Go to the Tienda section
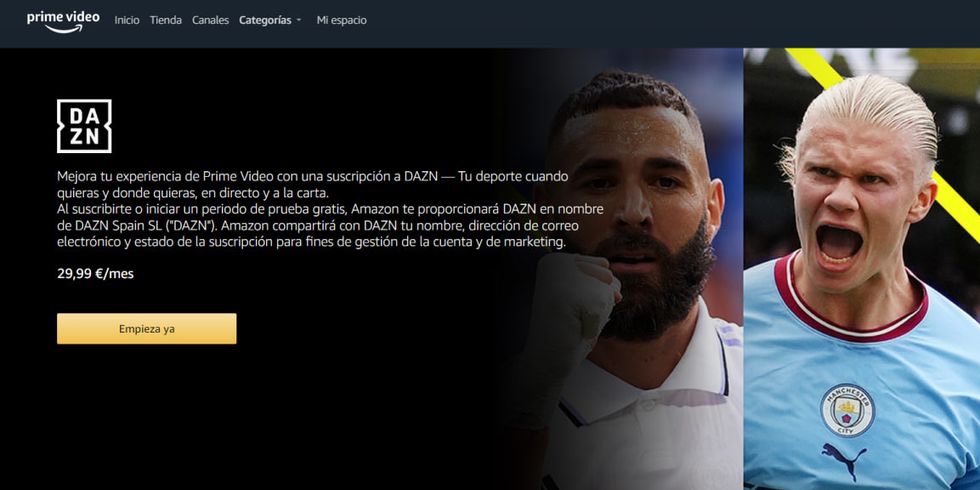Screen dimensions: 980x490 coord(166,20)
